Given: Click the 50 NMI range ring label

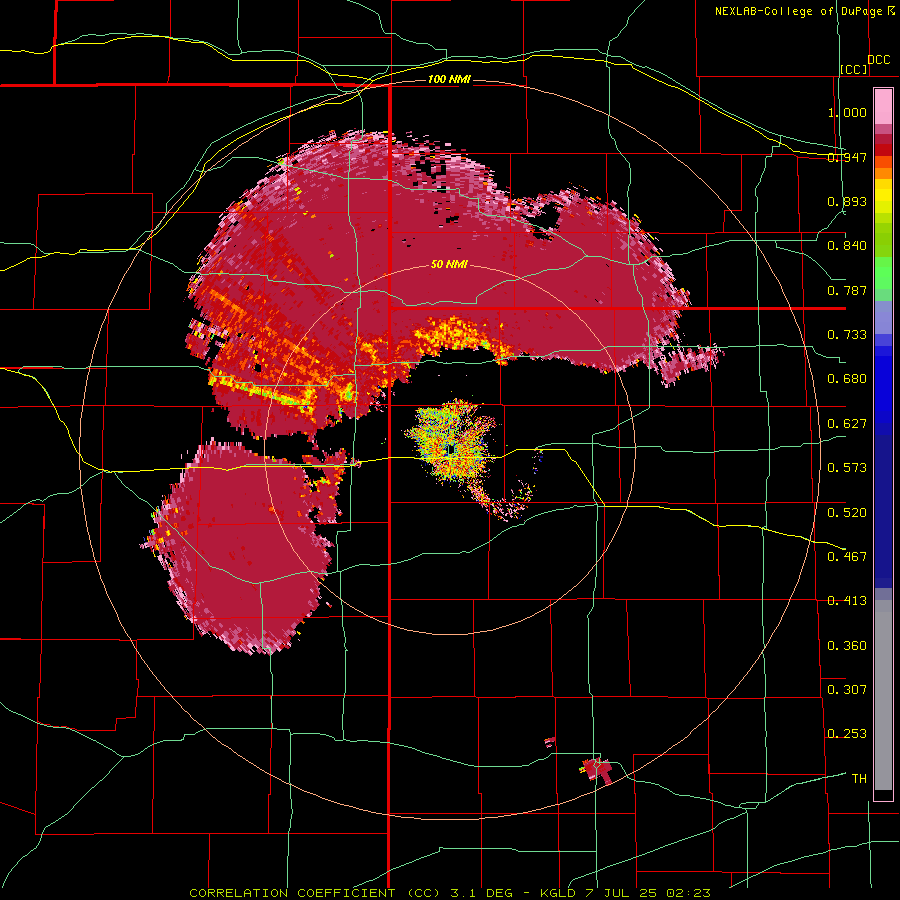Looking at the screenshot, I should 449,265.
